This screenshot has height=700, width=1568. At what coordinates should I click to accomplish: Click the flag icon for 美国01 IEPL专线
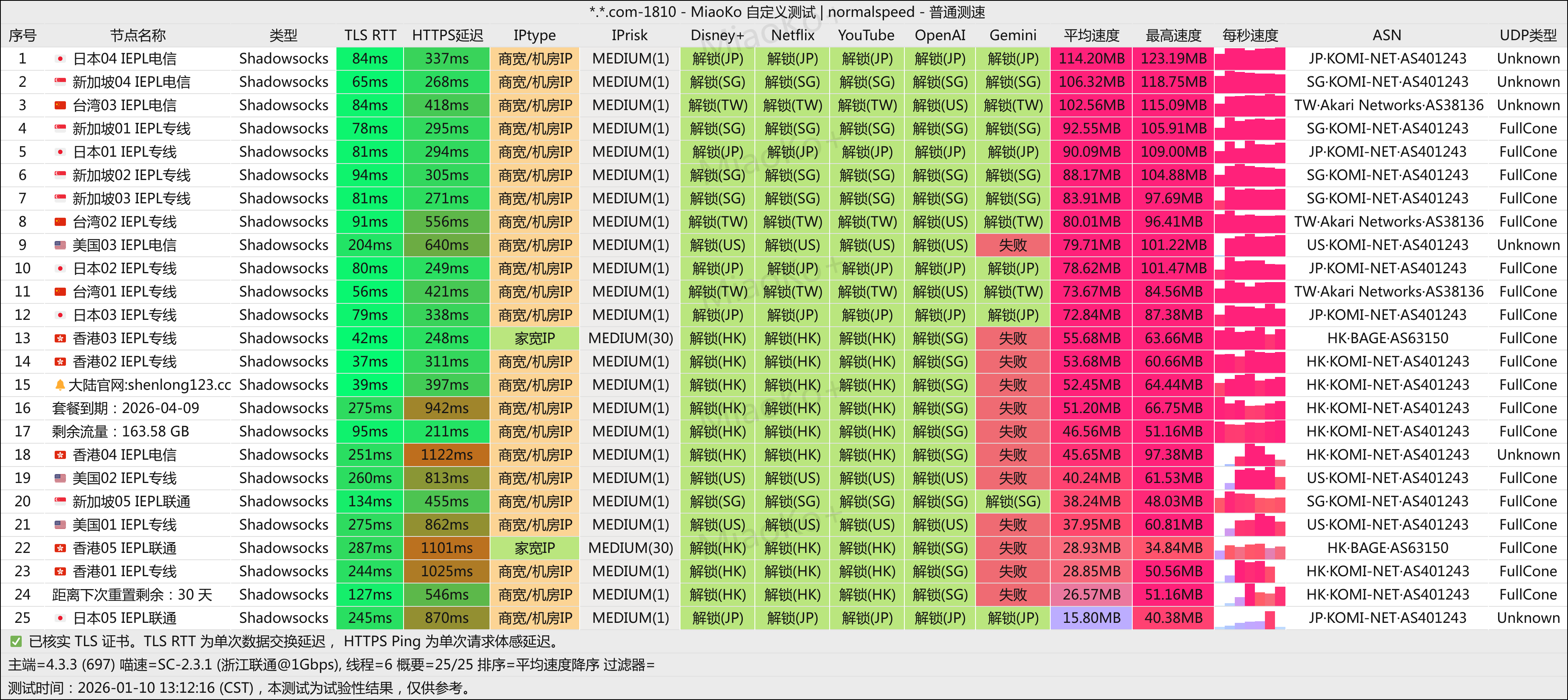59,525
